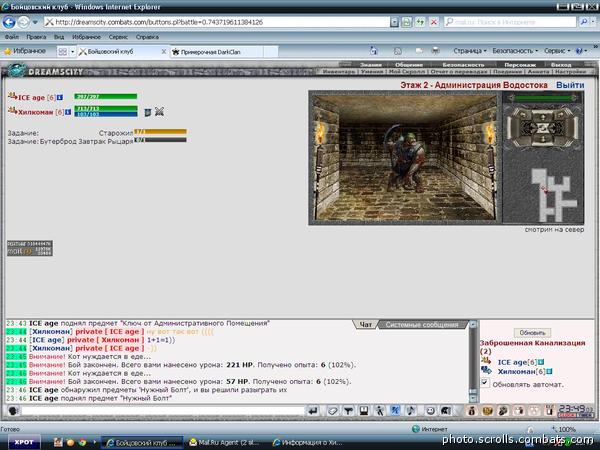Screen dimensions: 600x450
Task: Click the chat scrollbar down arrow
Action: point(473,398)
